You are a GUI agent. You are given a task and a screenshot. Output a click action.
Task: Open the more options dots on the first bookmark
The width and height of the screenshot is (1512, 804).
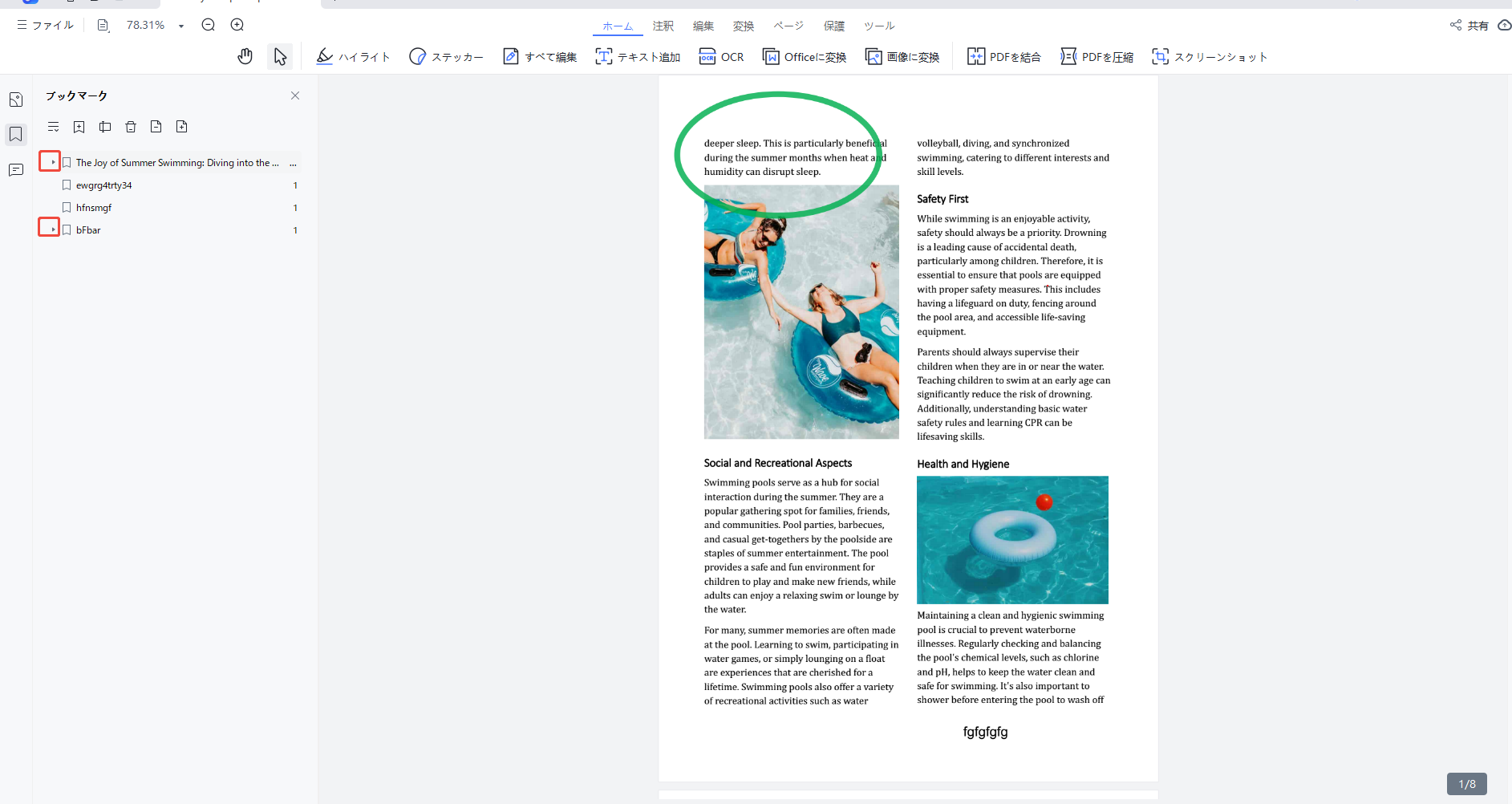(293, 163)
